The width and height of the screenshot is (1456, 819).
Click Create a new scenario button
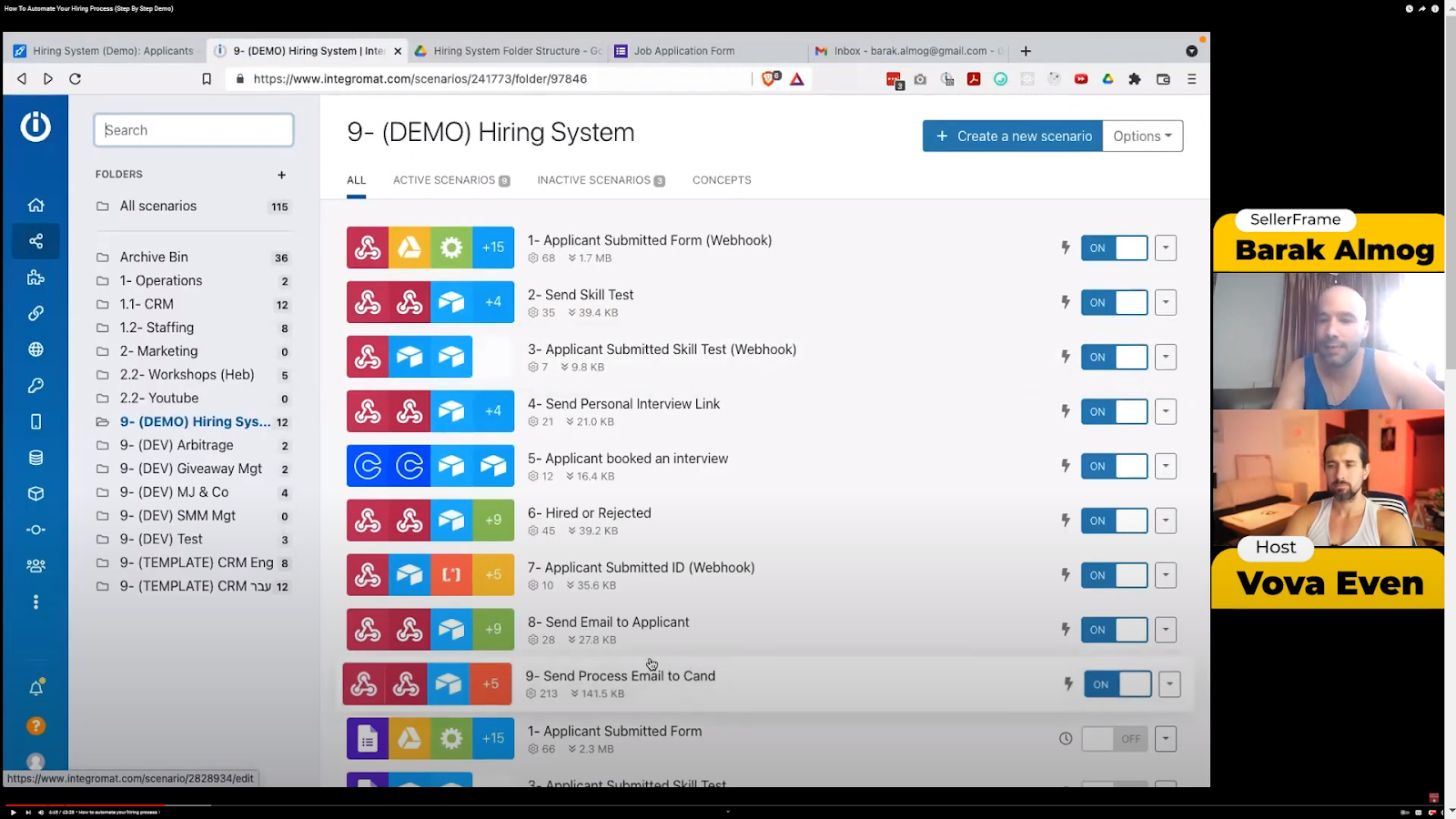[x=1013, y=136]
